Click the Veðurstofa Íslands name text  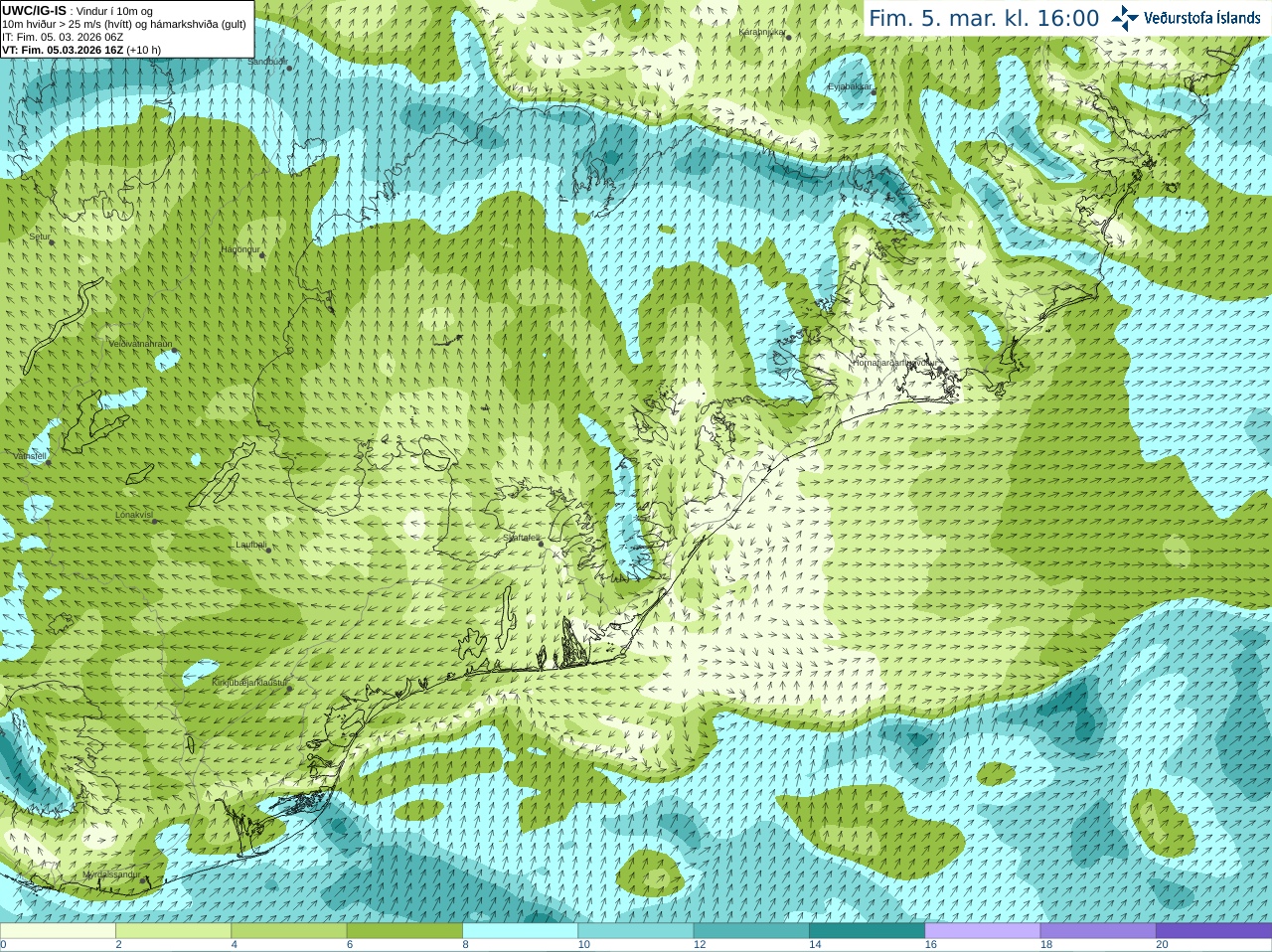tap(1201, 18)
